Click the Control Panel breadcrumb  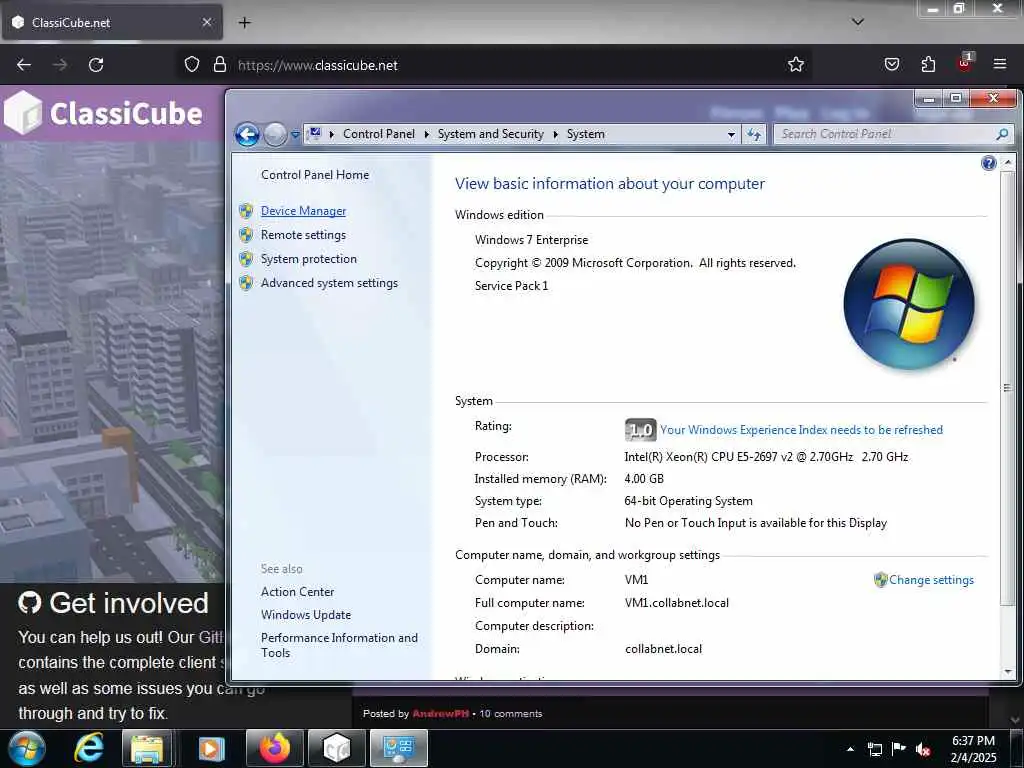coord(379,134)
